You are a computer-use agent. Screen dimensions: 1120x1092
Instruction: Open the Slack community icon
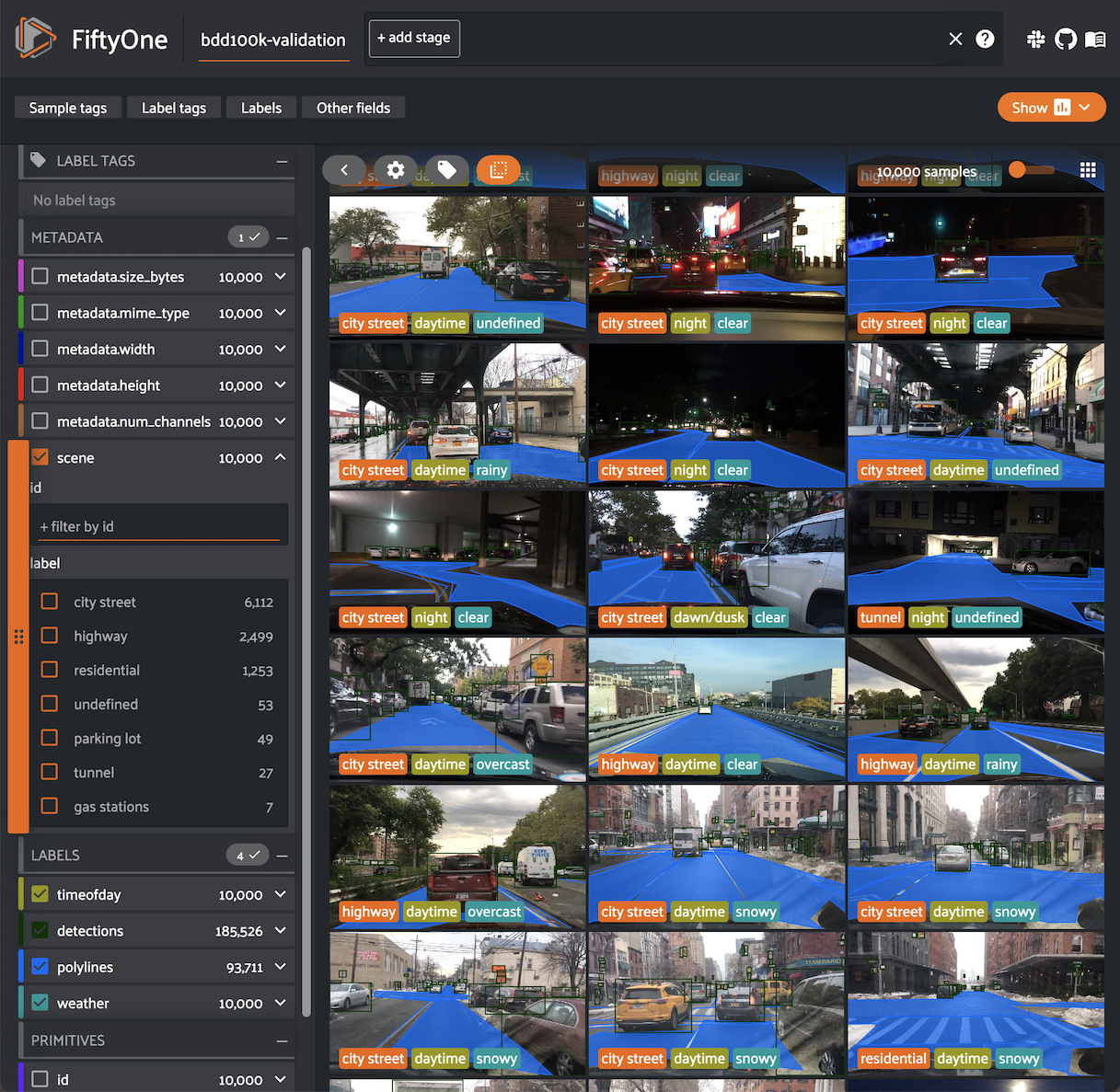click(1035, 40)
